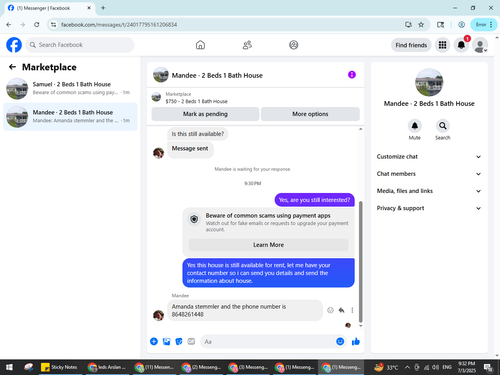This screenshot has width=500, height=375.
Task: Expand the Chat members section
Action: [429, 174]
